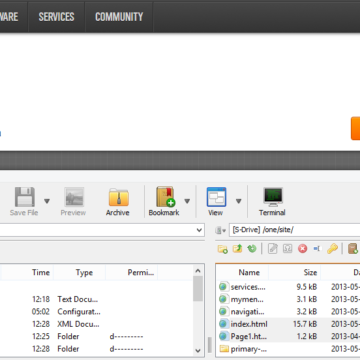The width and height of the screenshot is (360, 360).
Task: Click the services.... globe file icon
Action: point(223,287)
